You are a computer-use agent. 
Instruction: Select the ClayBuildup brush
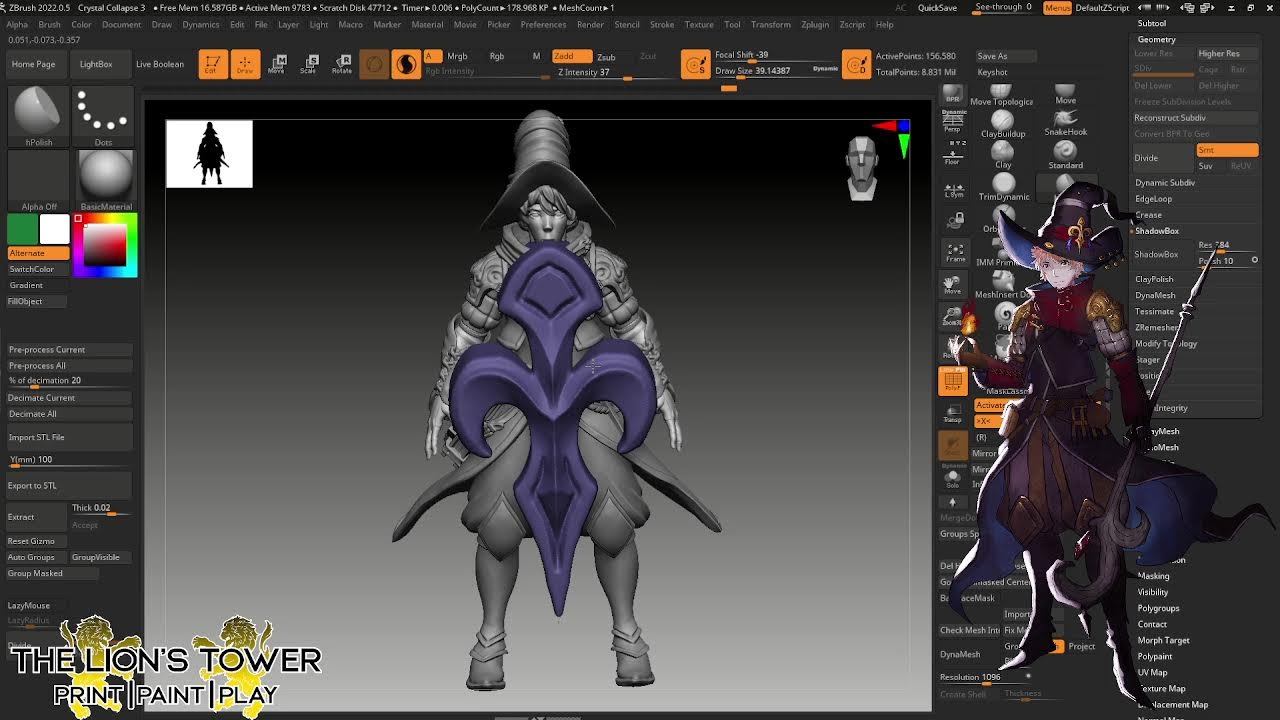click(x=1003, y=125)
